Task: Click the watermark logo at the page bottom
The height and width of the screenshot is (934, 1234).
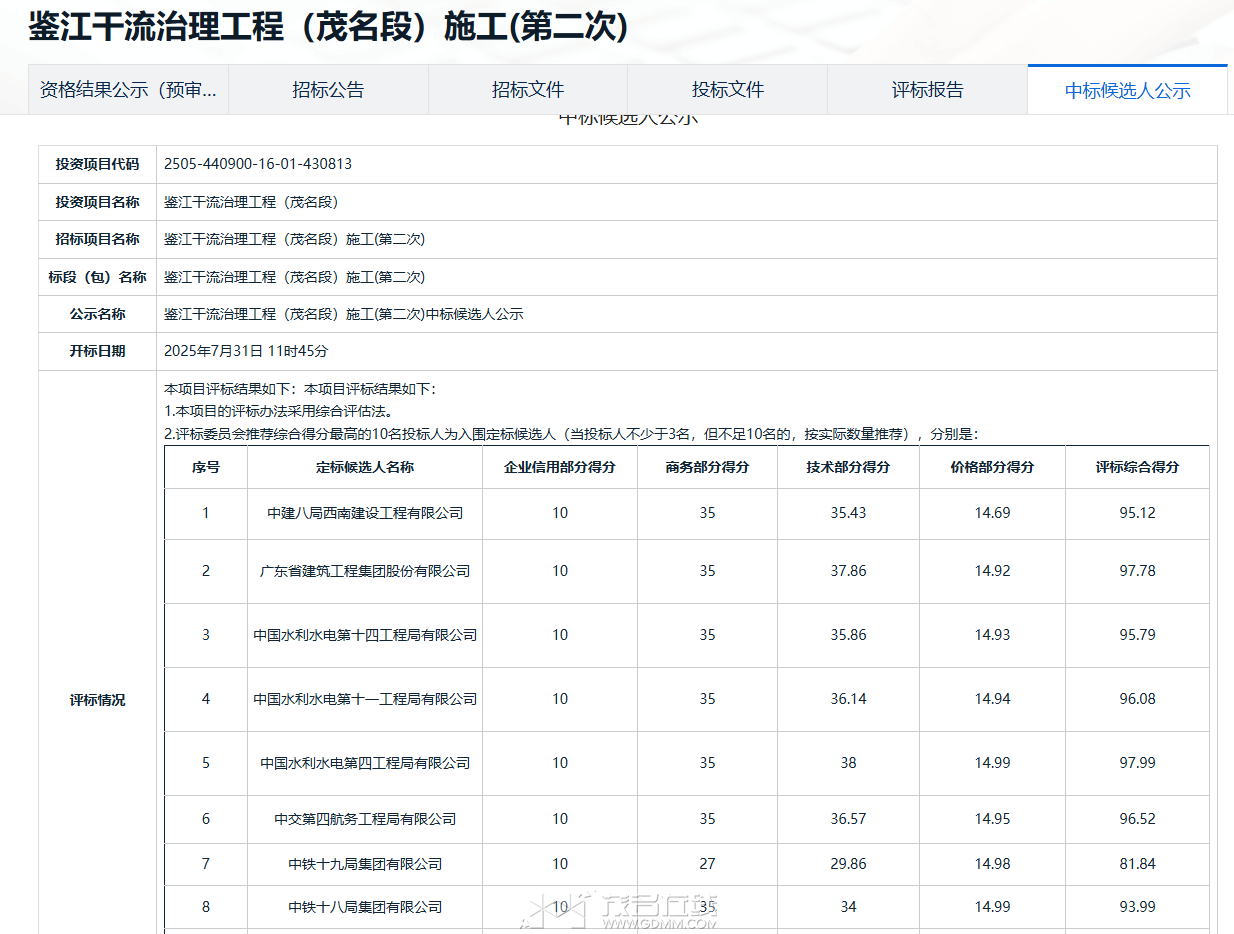Action: (x=623, y=910)
